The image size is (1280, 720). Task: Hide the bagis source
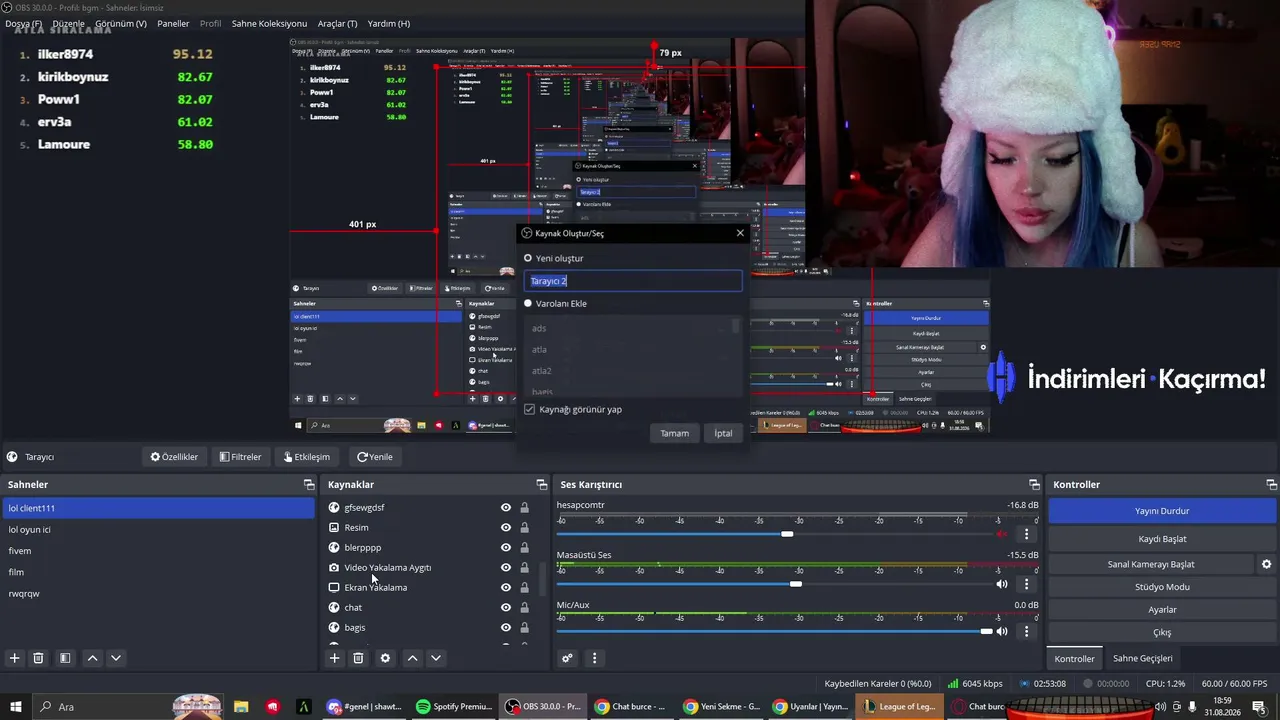(x=506, y=627)
